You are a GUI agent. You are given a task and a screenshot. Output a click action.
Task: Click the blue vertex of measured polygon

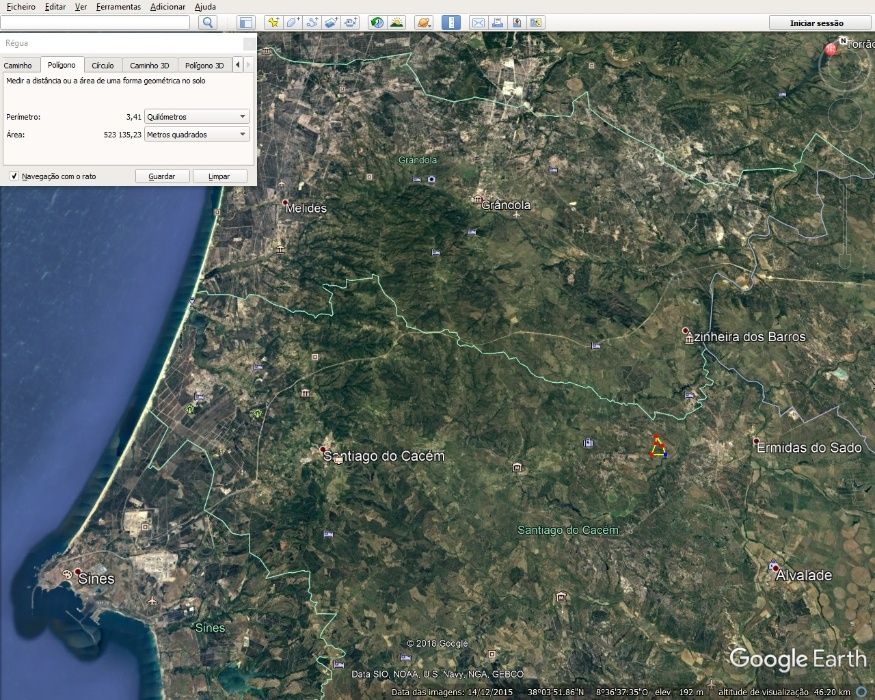coord(666,455)
